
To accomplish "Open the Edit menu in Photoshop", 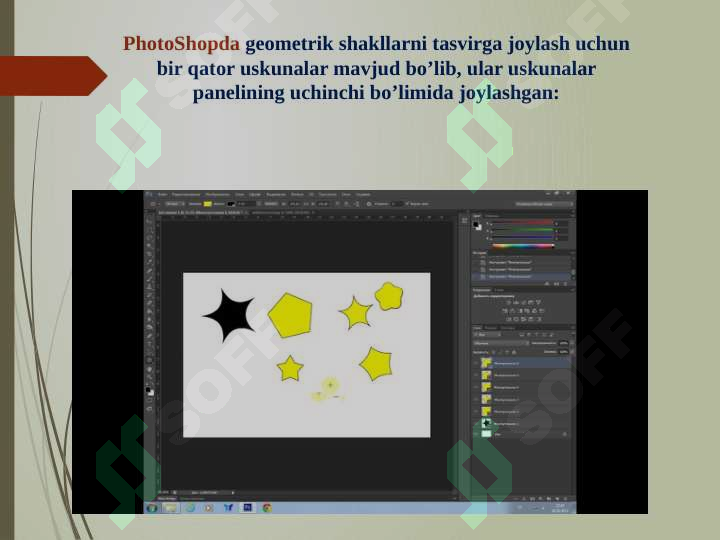I will [x=186, y=195].
